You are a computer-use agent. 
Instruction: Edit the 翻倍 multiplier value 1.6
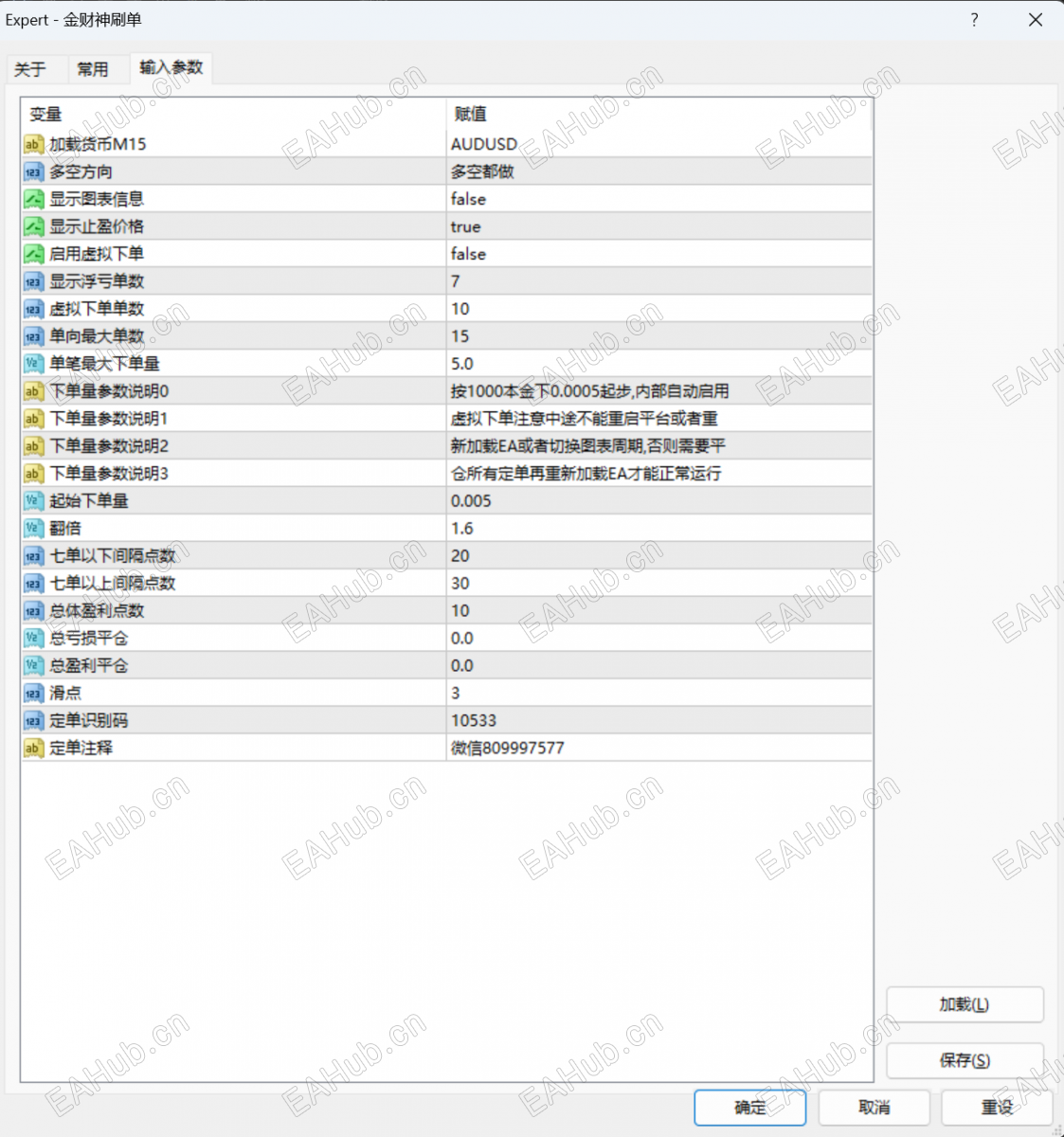point(658,529)
